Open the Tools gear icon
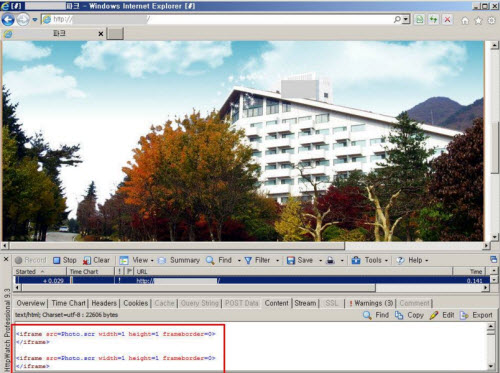 click(492, 21)
